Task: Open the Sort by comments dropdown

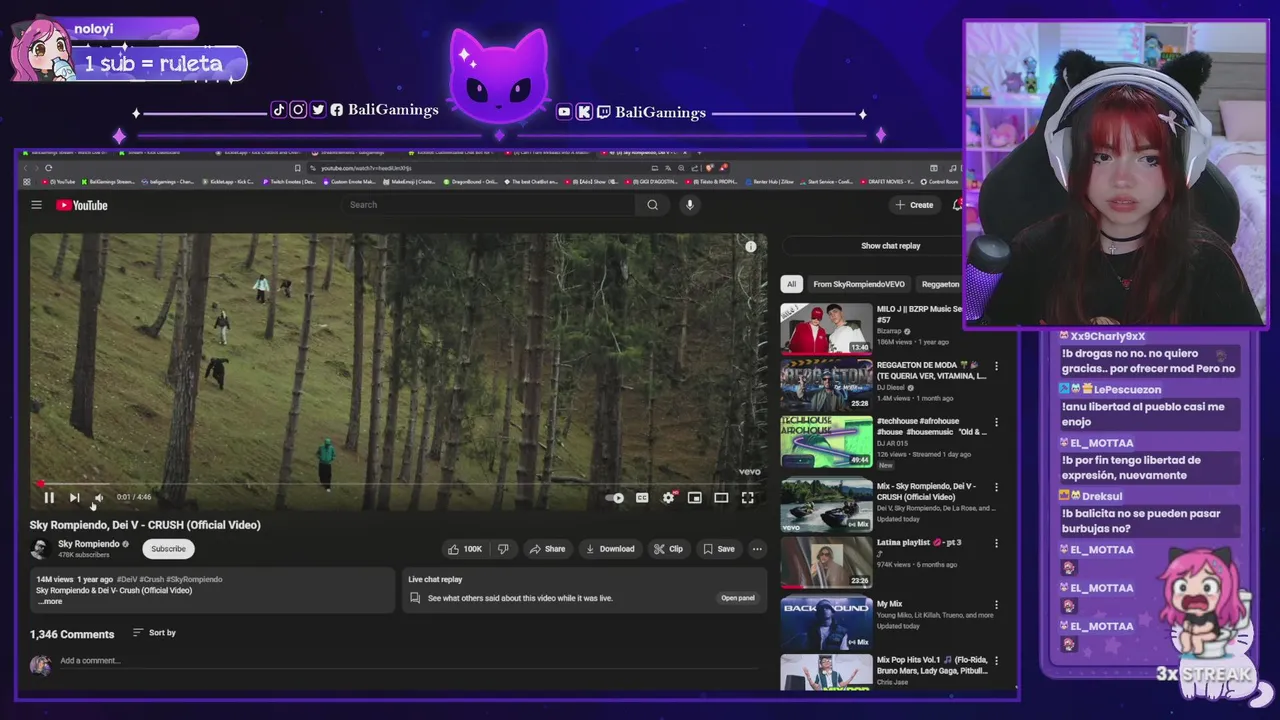Action: click(154, 633)
